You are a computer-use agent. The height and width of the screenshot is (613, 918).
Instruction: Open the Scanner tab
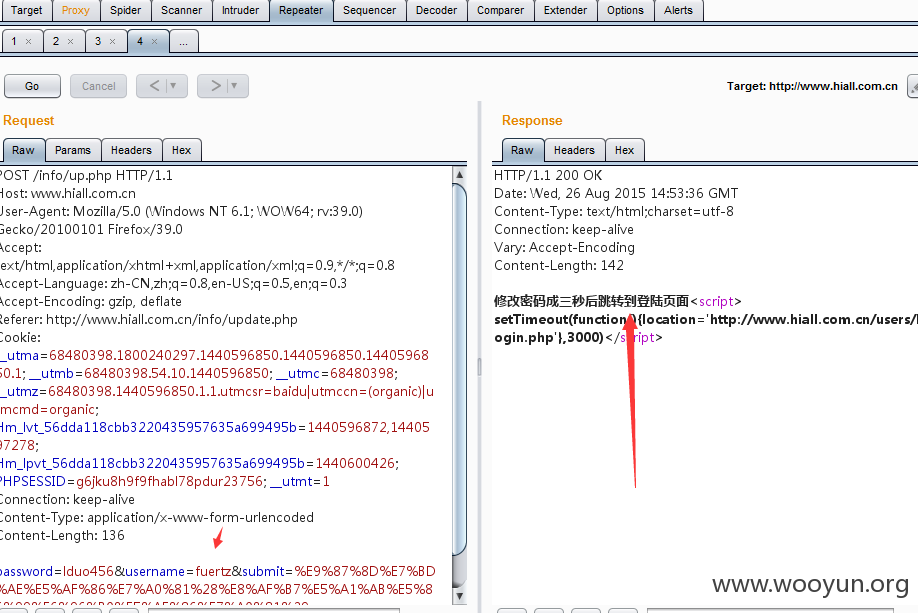pos(181,11)
